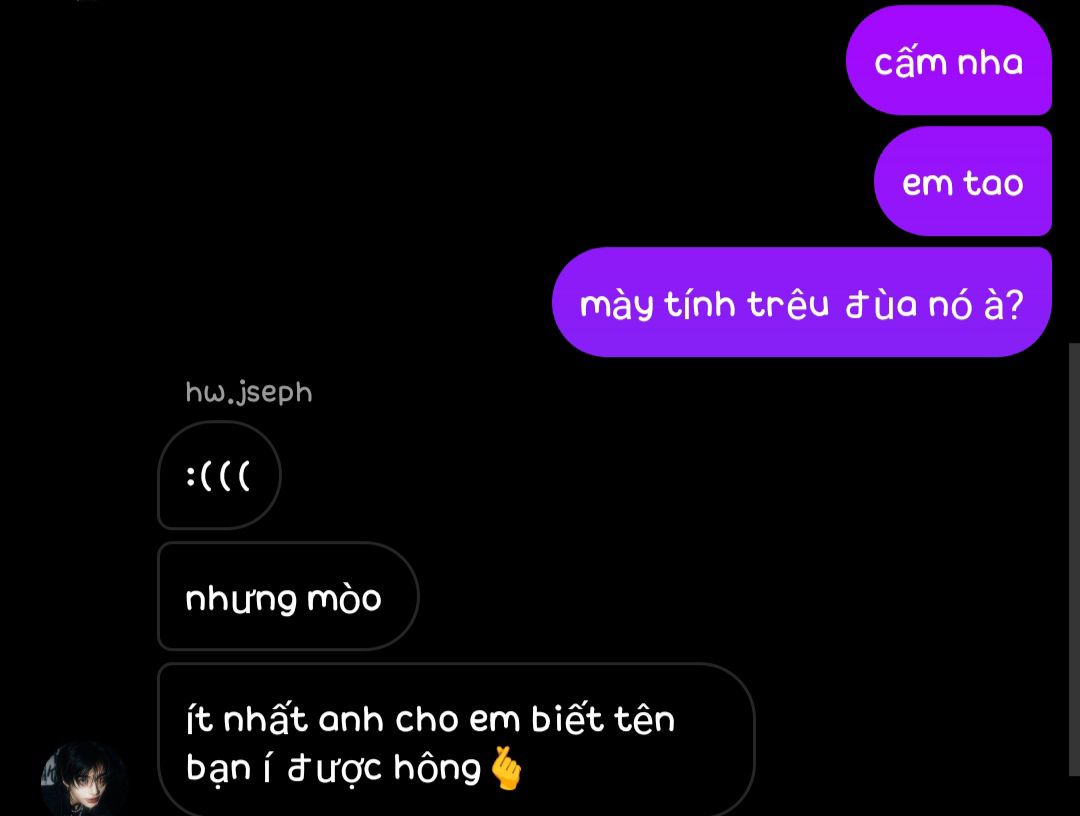This screenshot has width=1080, height=816.
Task: Tap the ':(((' sad face message
Action: [219, 475]
